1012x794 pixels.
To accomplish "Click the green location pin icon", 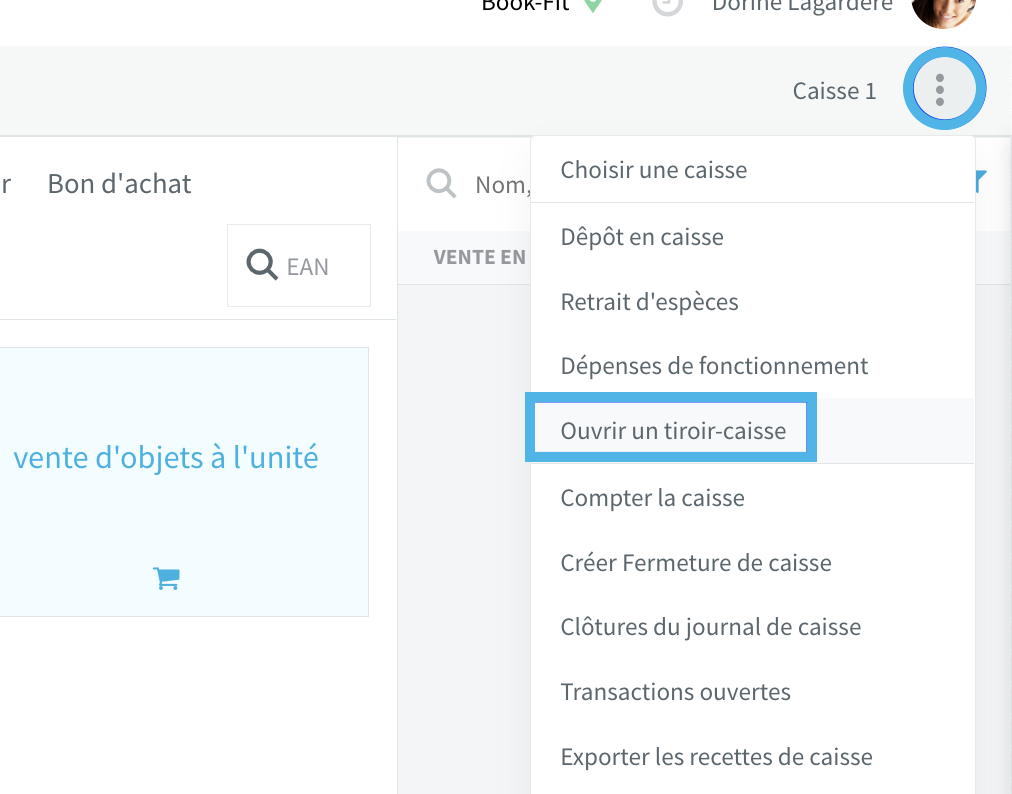I will pos(592,6).
